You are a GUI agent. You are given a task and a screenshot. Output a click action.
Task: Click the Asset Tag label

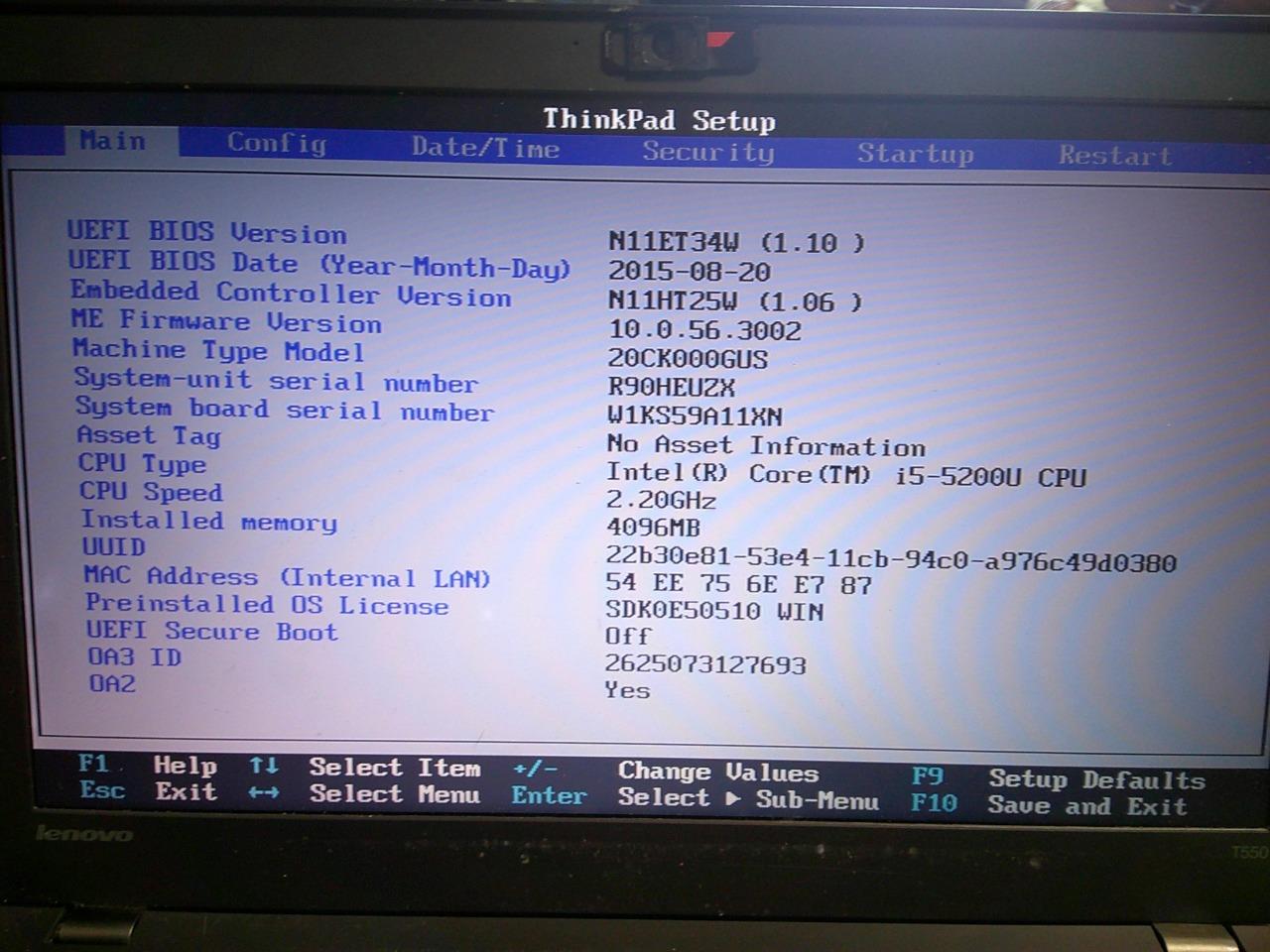point(149,435)
